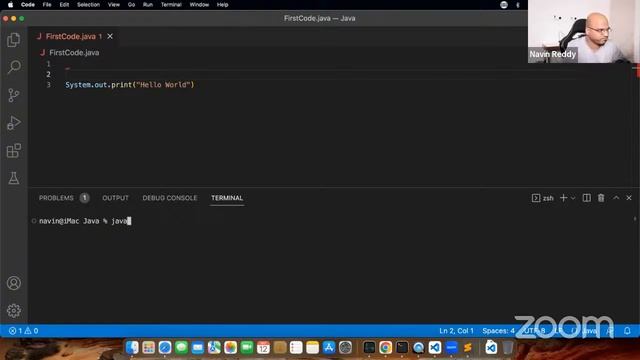Click the Ln 2, Col 1 status entry

[x=456, y=331]
